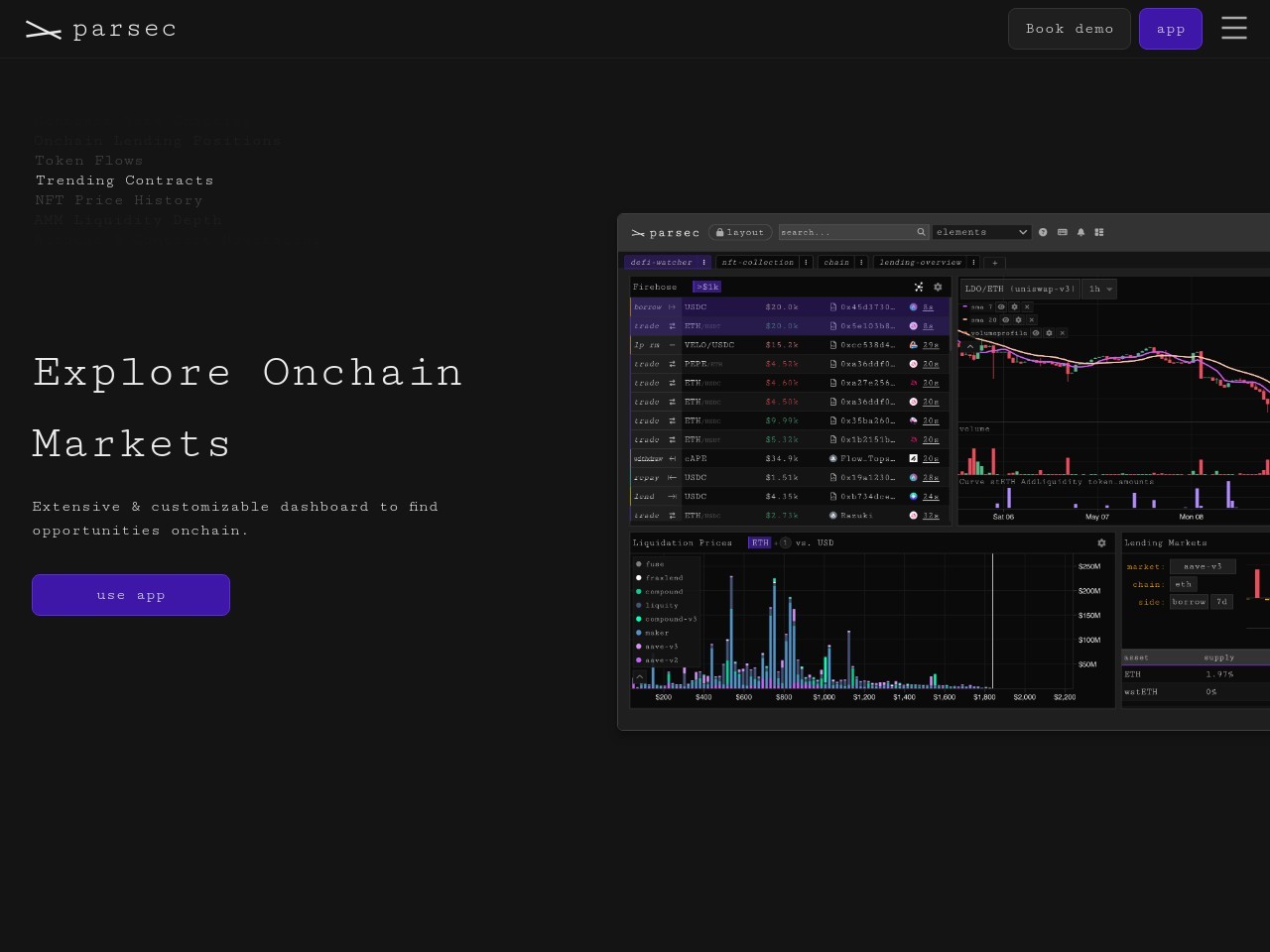This screenshot has width=1270, height=952.
Task: Switch to the nft-collection tab
Action: pos(758,262)
